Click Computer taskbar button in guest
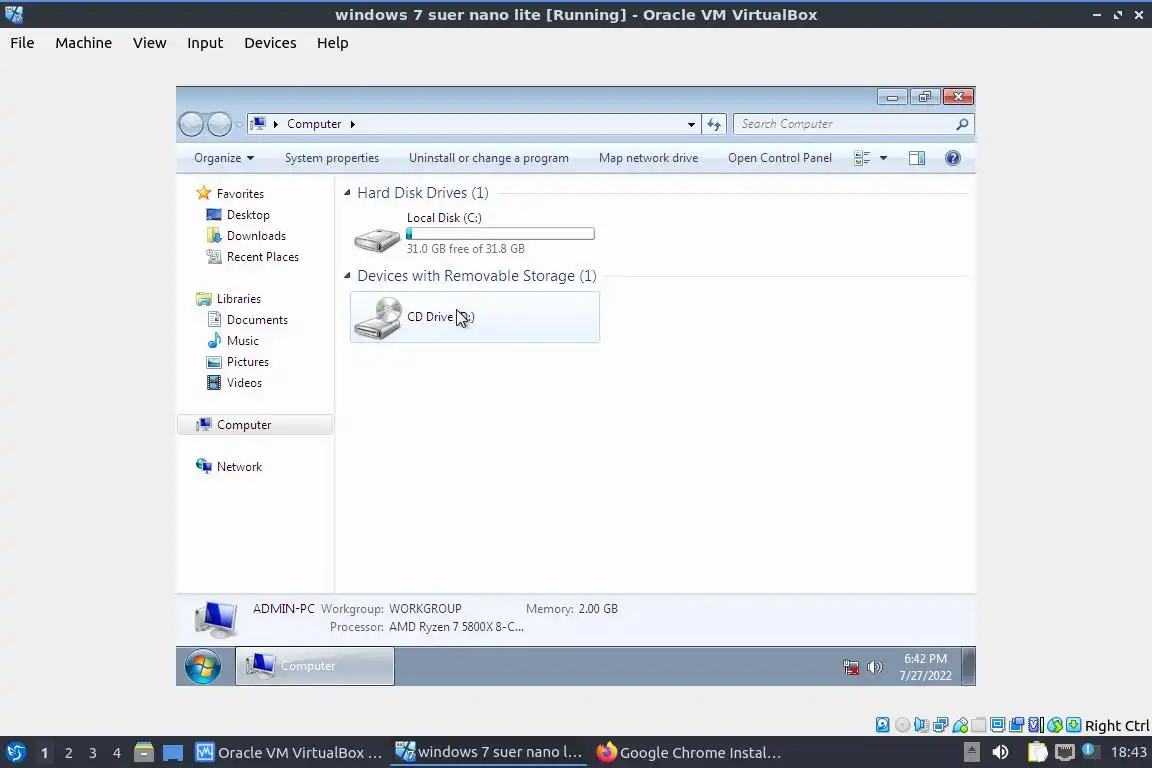Screen dimensions: 1152x768 pyautogui.click(x=314, y=666)
